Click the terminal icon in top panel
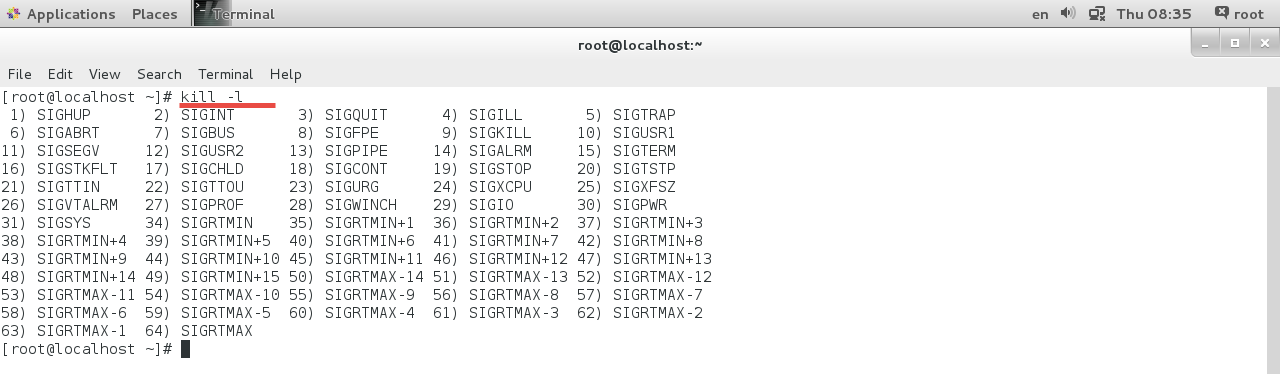Screen dimensions: 1280x374 (x=204, y=13)
